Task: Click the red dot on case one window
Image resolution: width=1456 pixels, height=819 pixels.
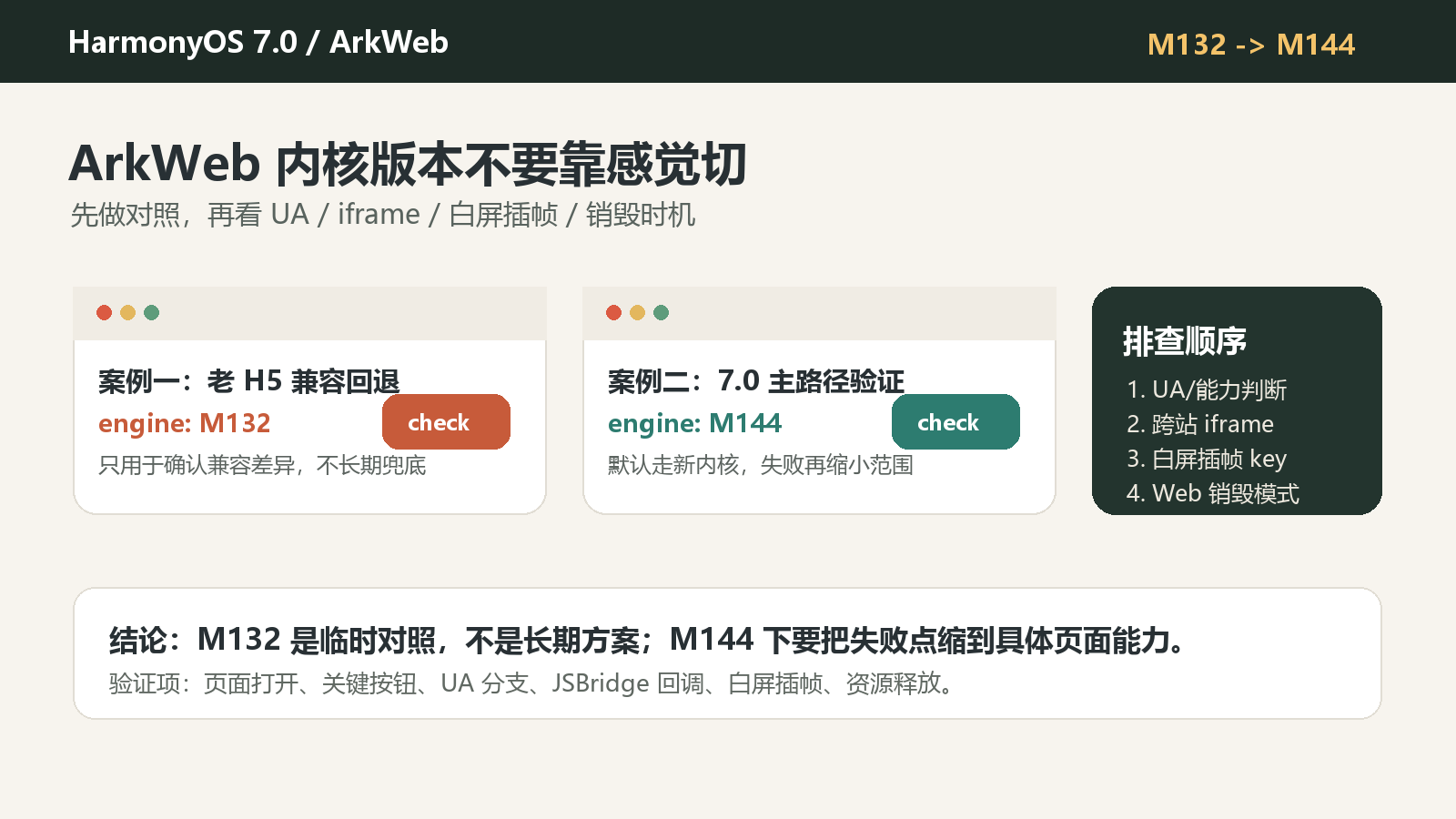Action: coord(104,313)
